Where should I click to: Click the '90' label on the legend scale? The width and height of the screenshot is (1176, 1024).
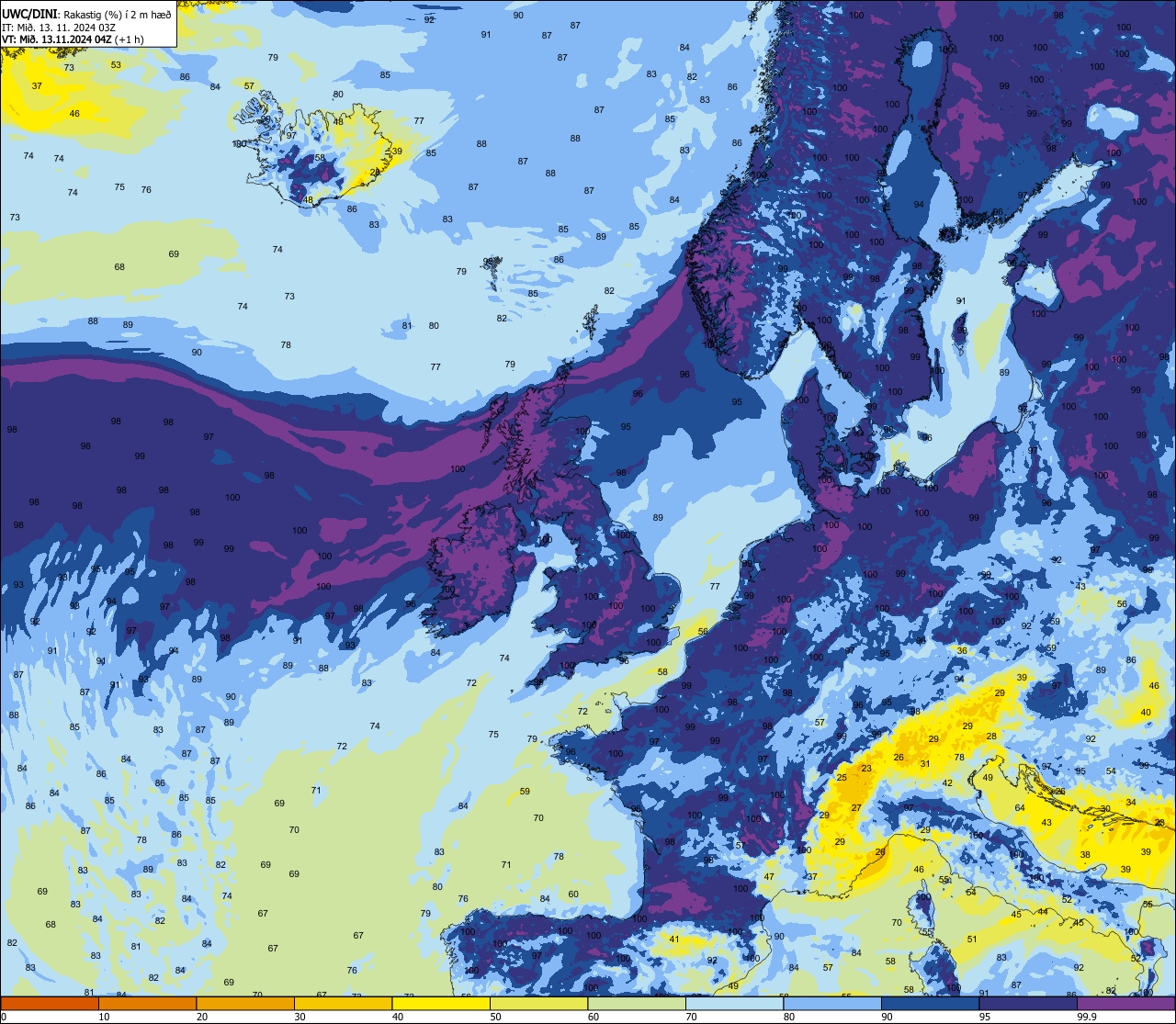click(x=887, y=1016)
